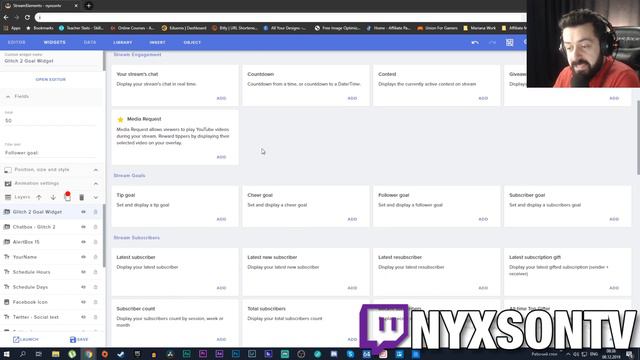Switch to Chrome in the taskbar

coord(89,354)
